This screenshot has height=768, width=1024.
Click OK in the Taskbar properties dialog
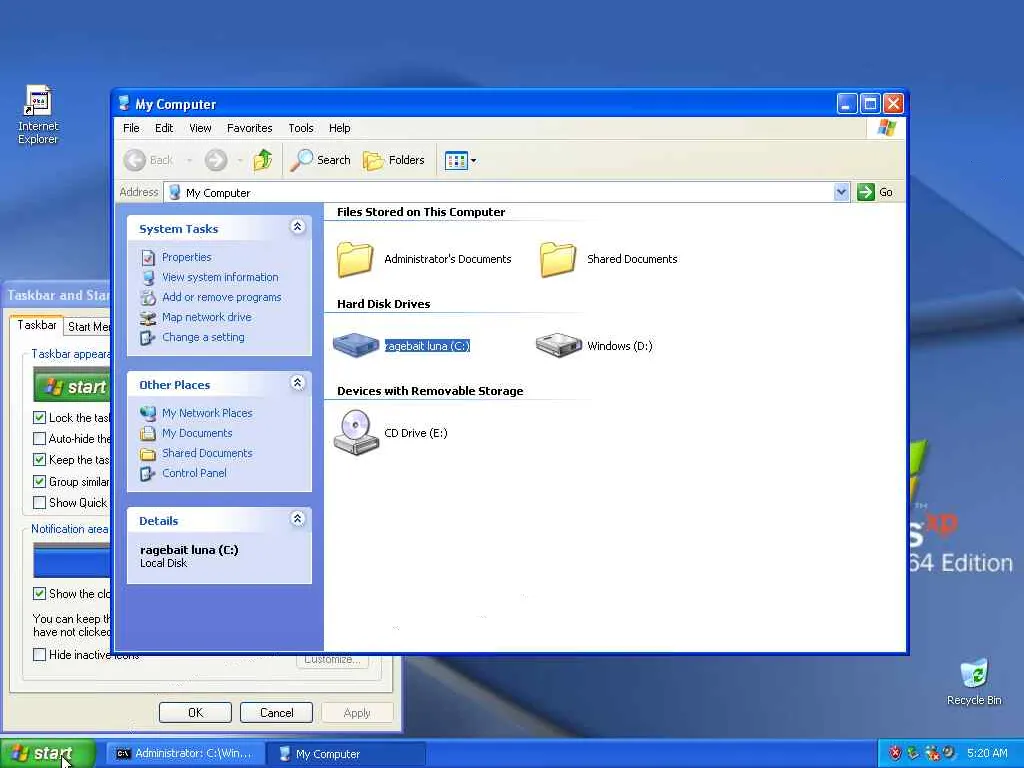[x=195, y=712]
